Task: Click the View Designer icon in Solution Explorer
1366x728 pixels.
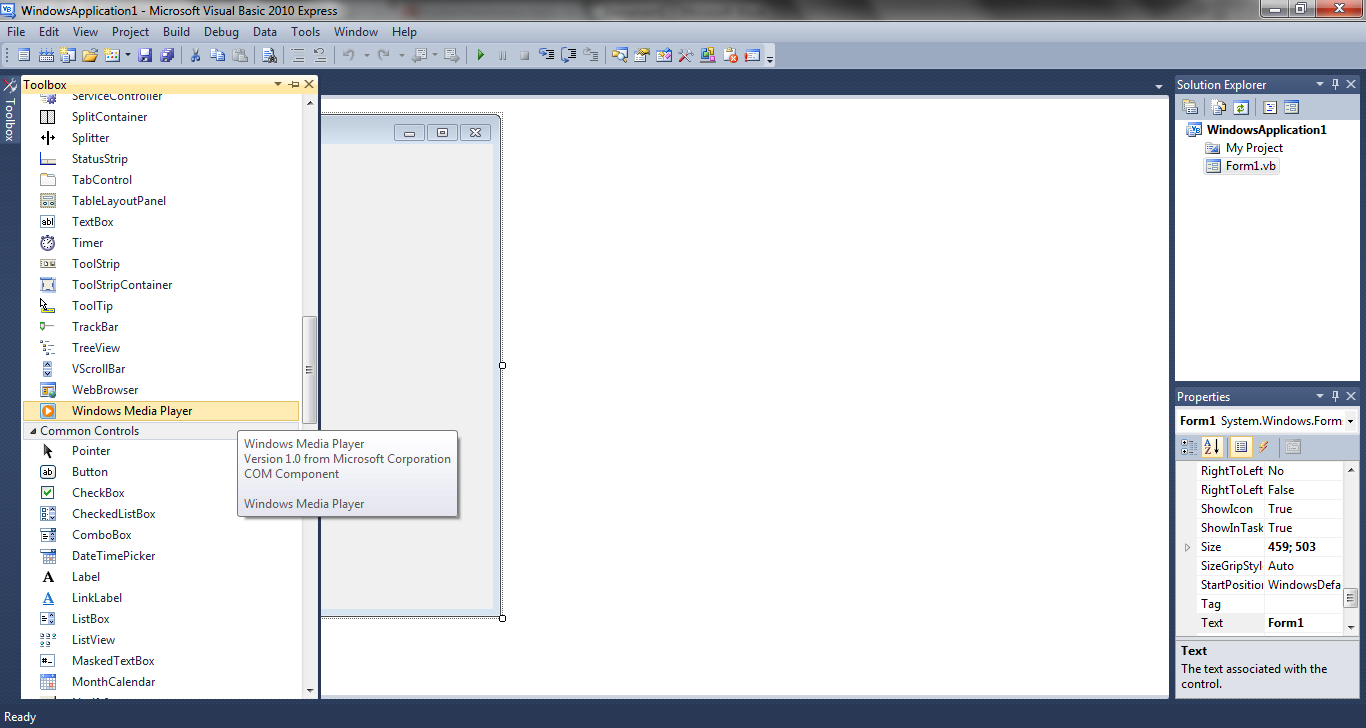Action: point(1291,107)
